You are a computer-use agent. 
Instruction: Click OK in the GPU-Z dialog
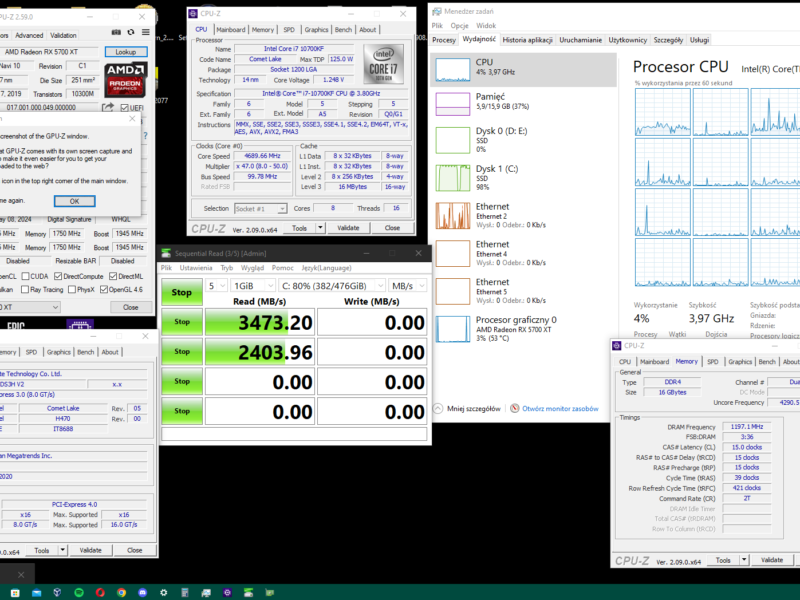(x=74, y=201)
